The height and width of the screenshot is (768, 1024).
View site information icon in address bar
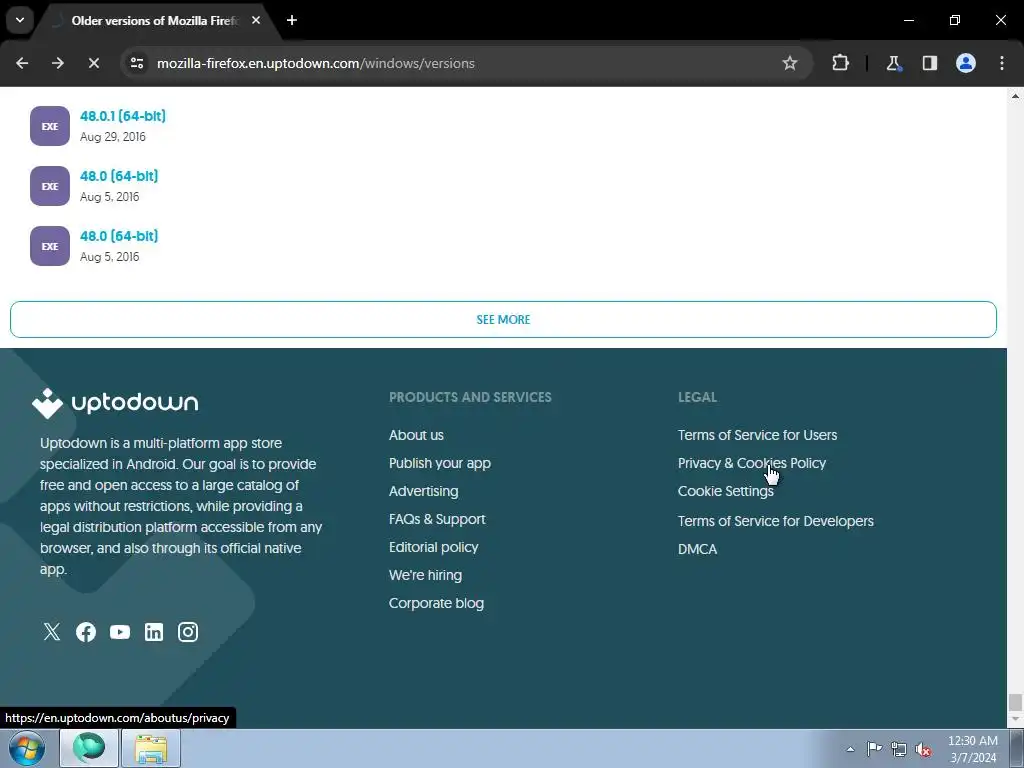(136, 63)
